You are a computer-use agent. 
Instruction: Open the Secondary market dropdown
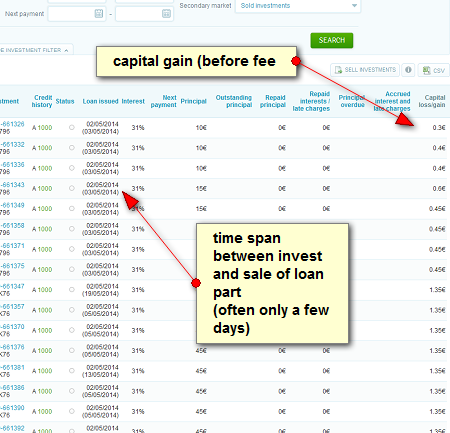pos(298,6)
